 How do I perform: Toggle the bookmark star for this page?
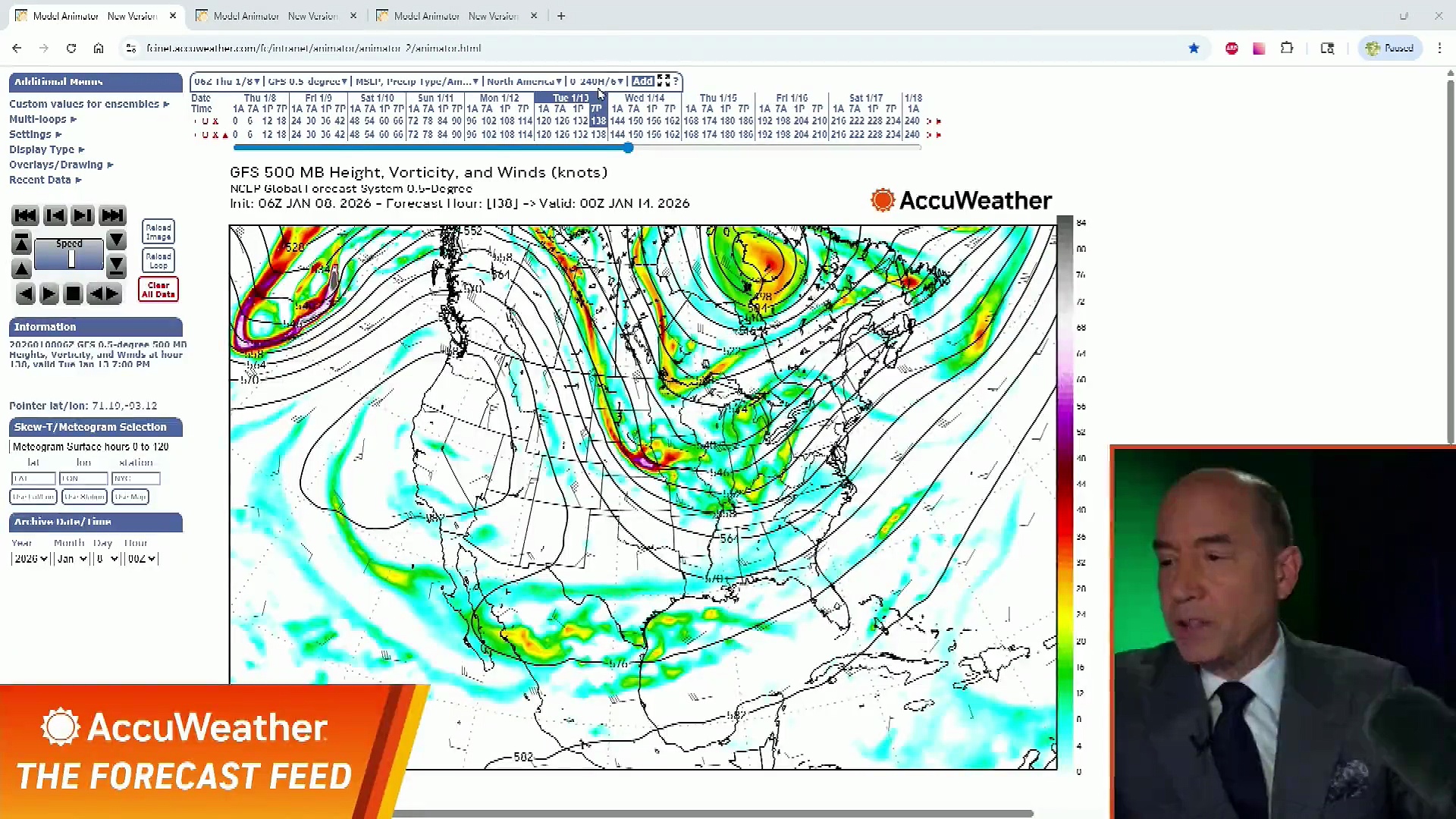tap(1194, 48)
